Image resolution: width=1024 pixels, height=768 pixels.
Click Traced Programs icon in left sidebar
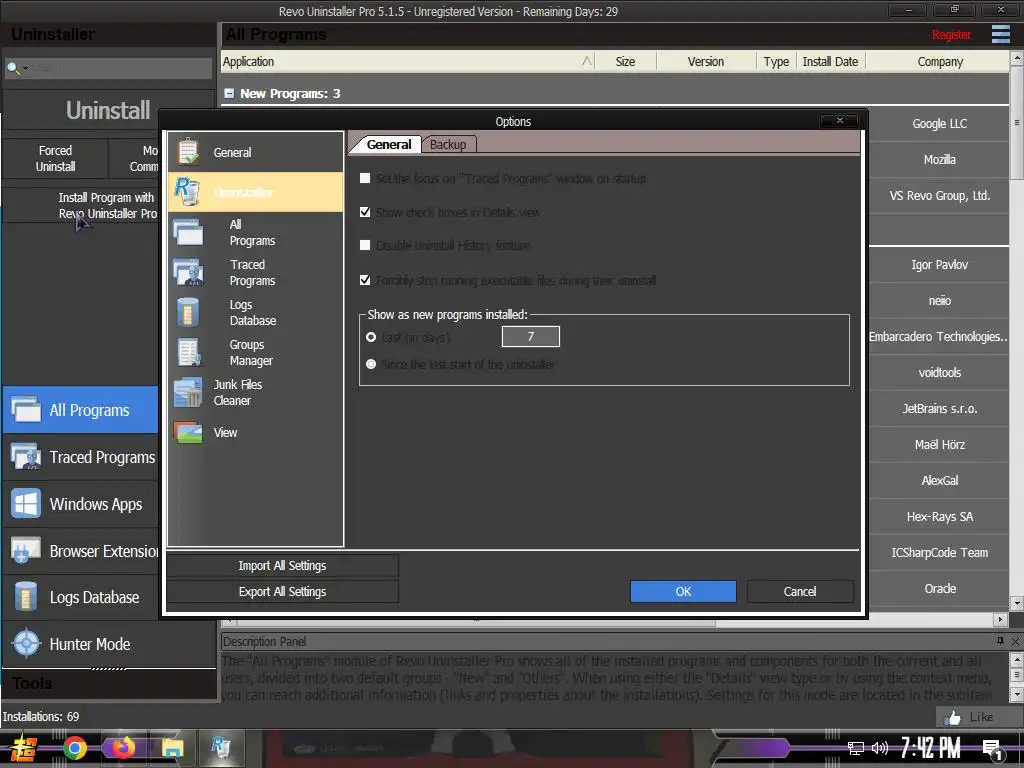[x=26, y=456]
